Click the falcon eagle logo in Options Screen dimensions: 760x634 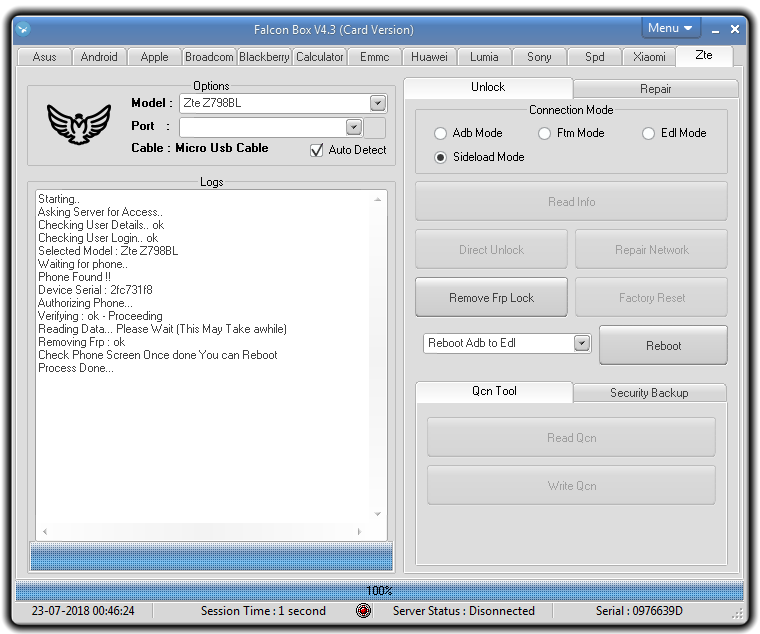tap(79, 124)
